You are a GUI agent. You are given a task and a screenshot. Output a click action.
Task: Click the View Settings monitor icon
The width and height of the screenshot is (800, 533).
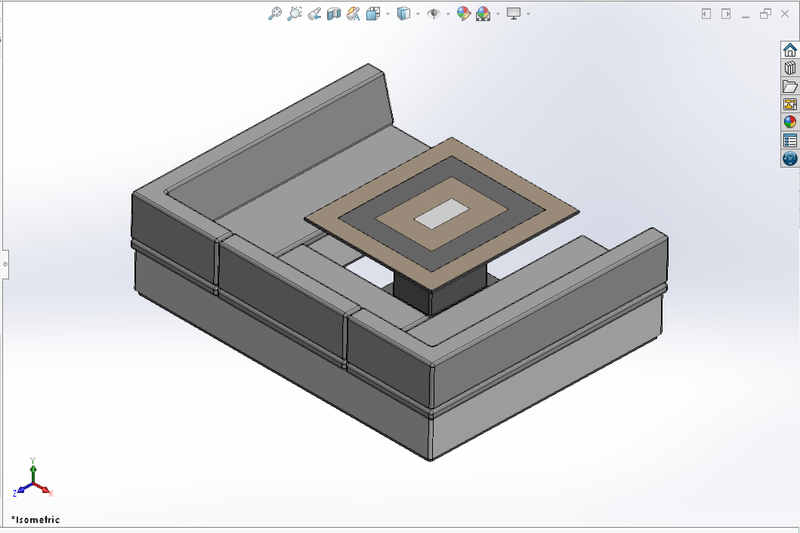point(513,14)
